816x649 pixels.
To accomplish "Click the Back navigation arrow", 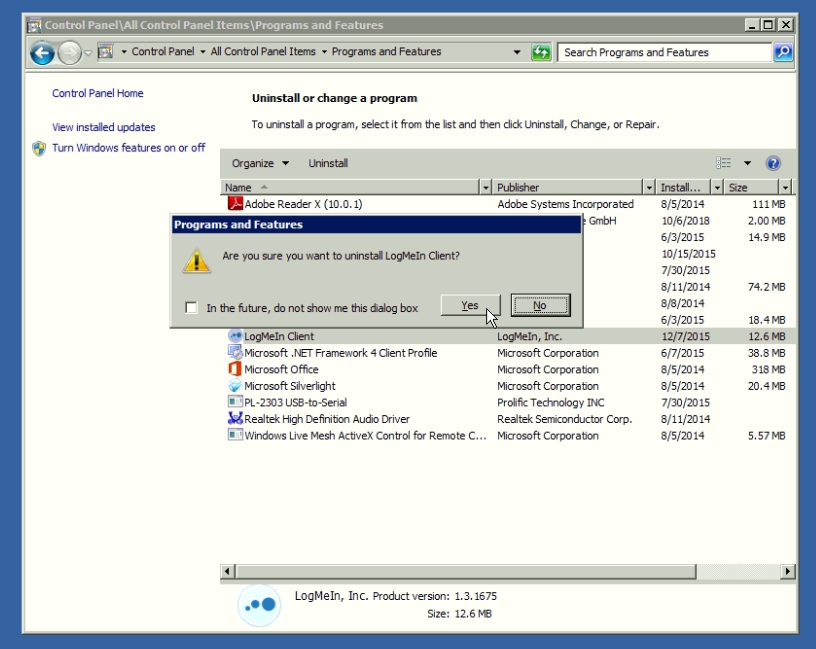I will coord(42,53).
